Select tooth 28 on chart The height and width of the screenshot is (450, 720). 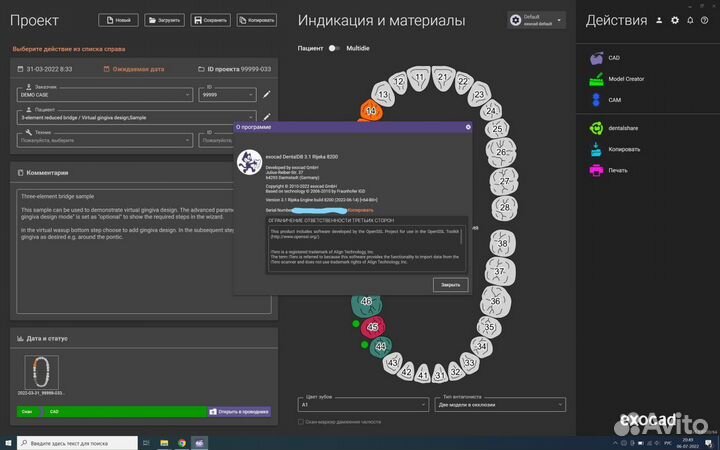(x=505, y=208)
